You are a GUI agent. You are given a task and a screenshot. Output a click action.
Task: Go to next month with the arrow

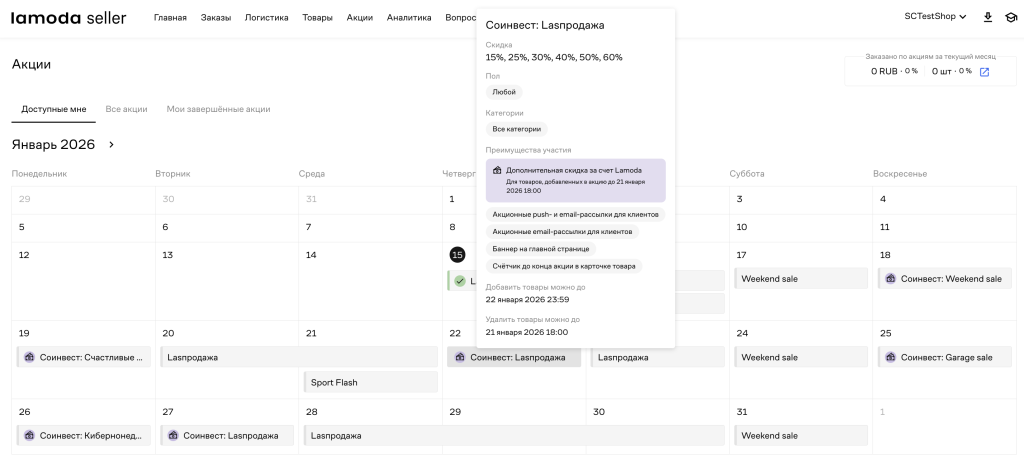tap(111, 145)
